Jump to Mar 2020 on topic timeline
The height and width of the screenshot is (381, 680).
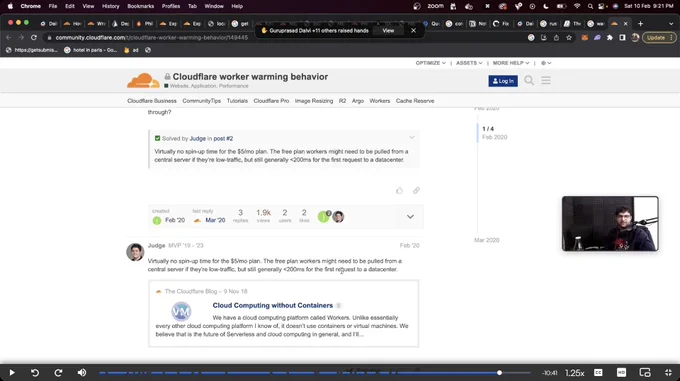pyautogui.click(x=486, y=240)
